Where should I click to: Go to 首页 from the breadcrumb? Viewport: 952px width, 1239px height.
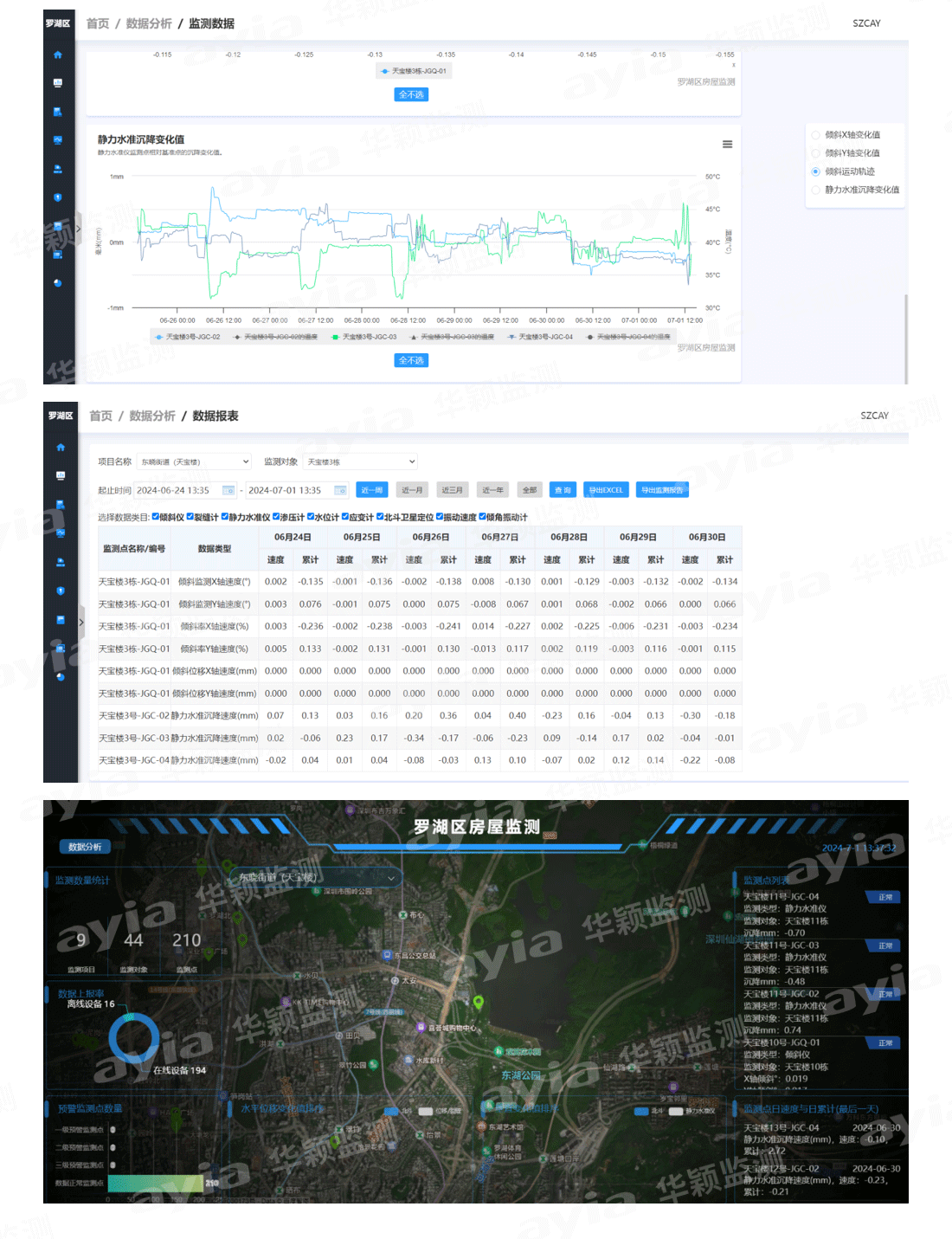click(99, 23)
